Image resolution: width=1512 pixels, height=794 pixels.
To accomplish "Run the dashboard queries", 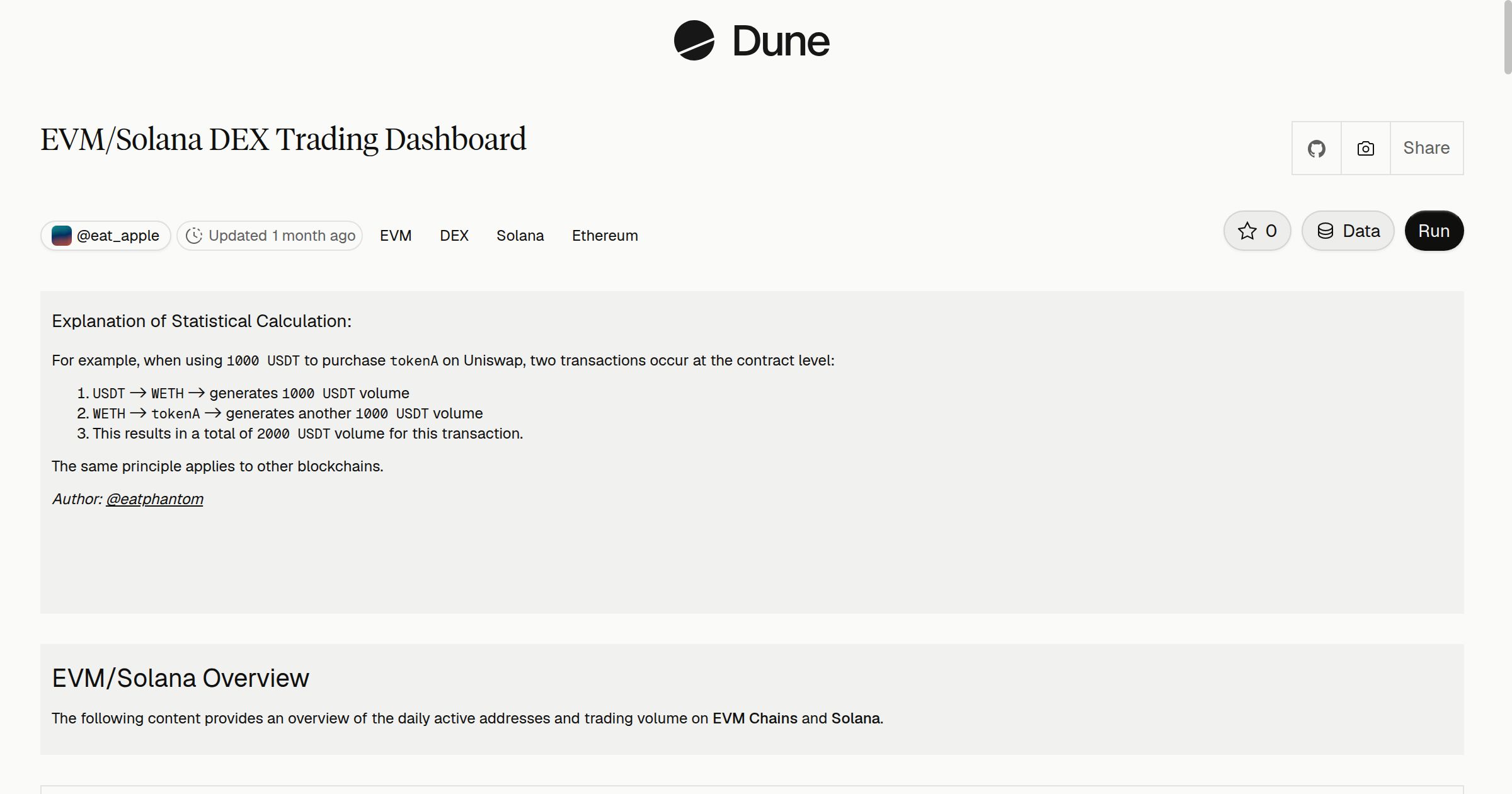I will (1434, 231).
